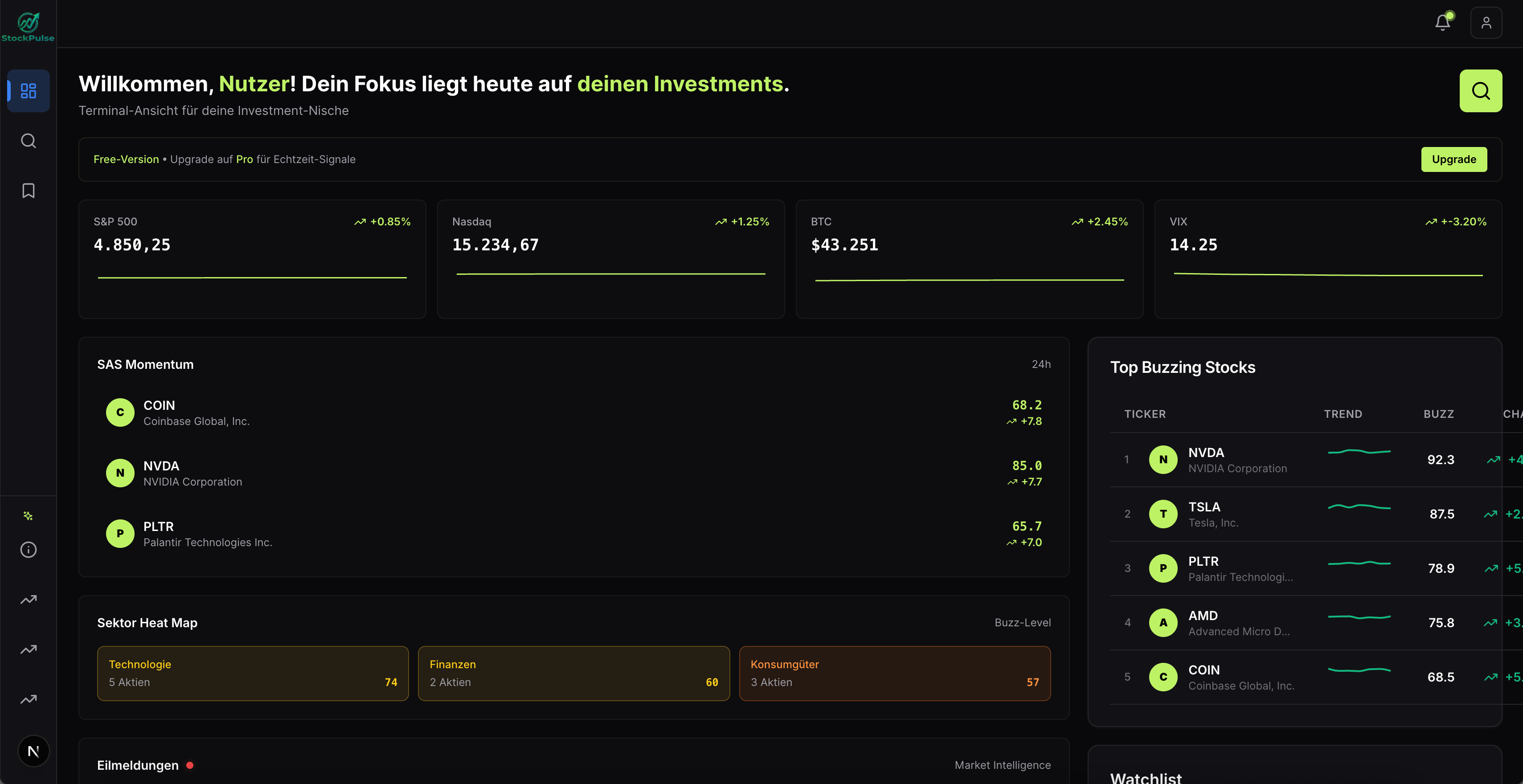The width and height of the screenshot is (1523, 784).
Task: Click Coinbase Global, Inc. in SAS Momentum
Action: point(197,421)
